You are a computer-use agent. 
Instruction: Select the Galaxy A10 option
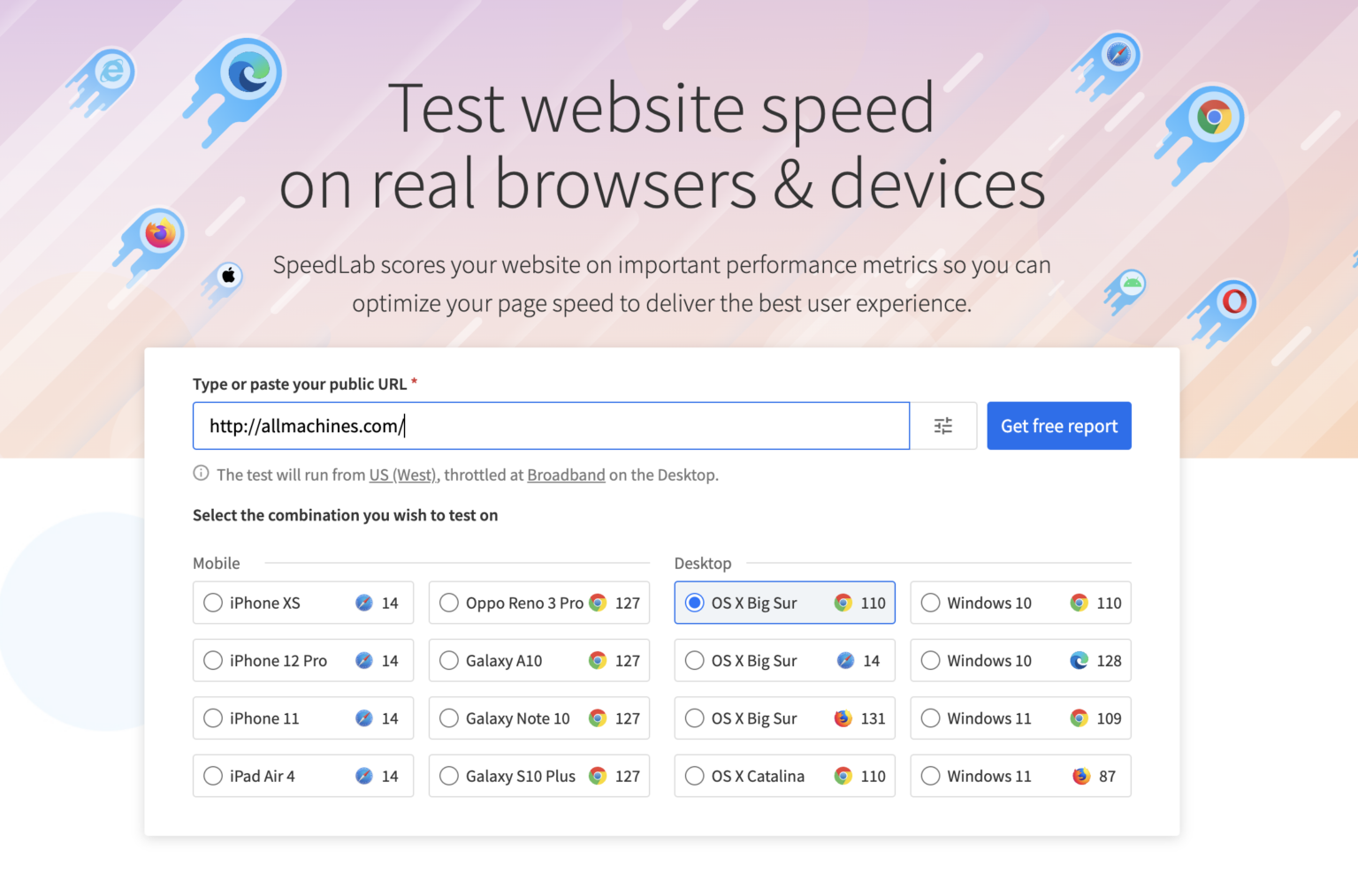point(448,660)
